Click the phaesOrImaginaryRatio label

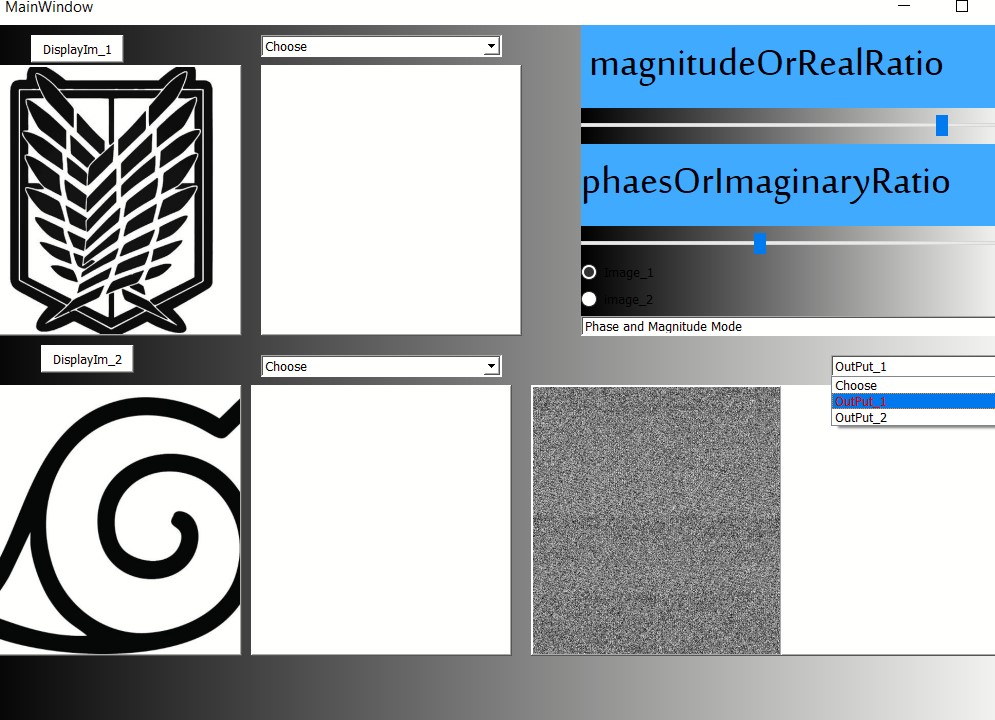pyautogui.click(x=787, y=185)
